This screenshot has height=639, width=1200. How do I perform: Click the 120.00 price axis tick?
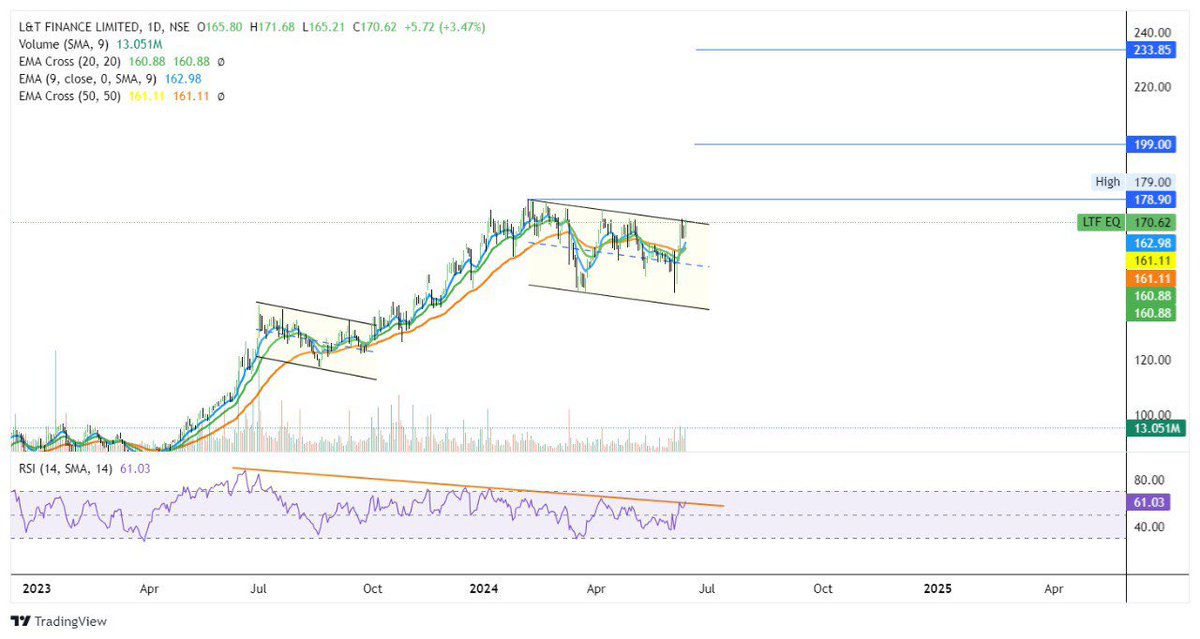click(1153, 360)
